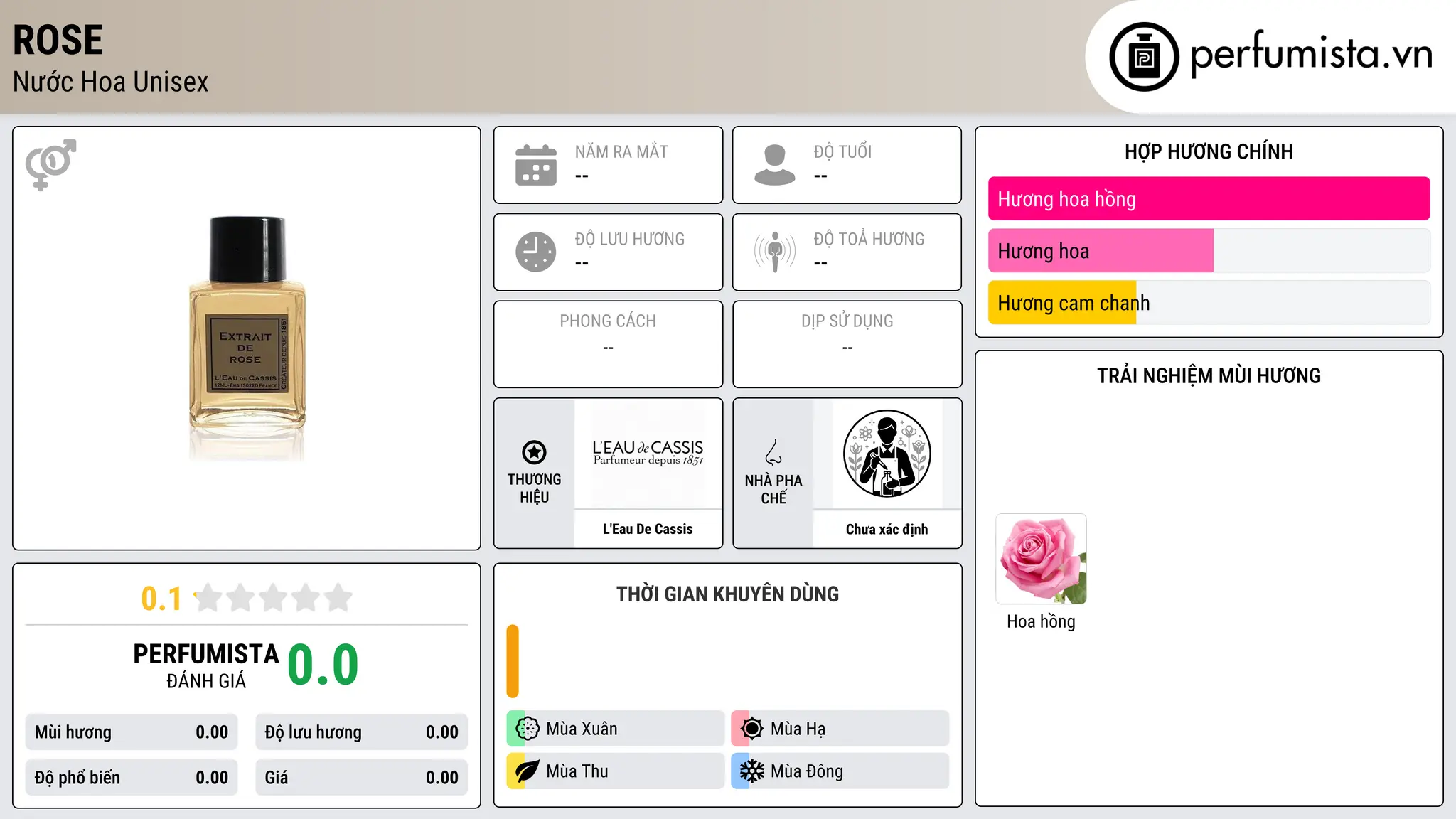
Task: Click the perfumista.vn bottle logo icon
Action: pyautogui.click(x=1144, y=57)
